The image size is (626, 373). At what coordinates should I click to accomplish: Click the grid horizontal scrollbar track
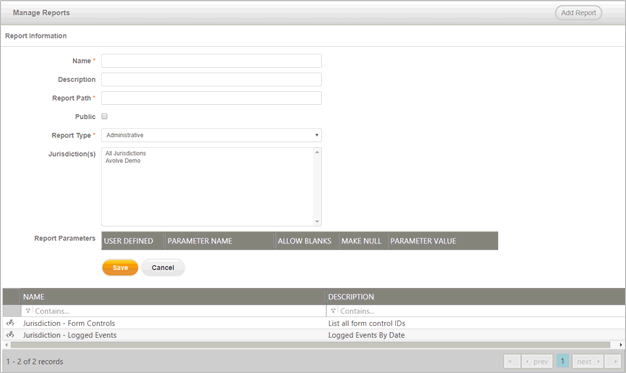click(x=310, y=345)
